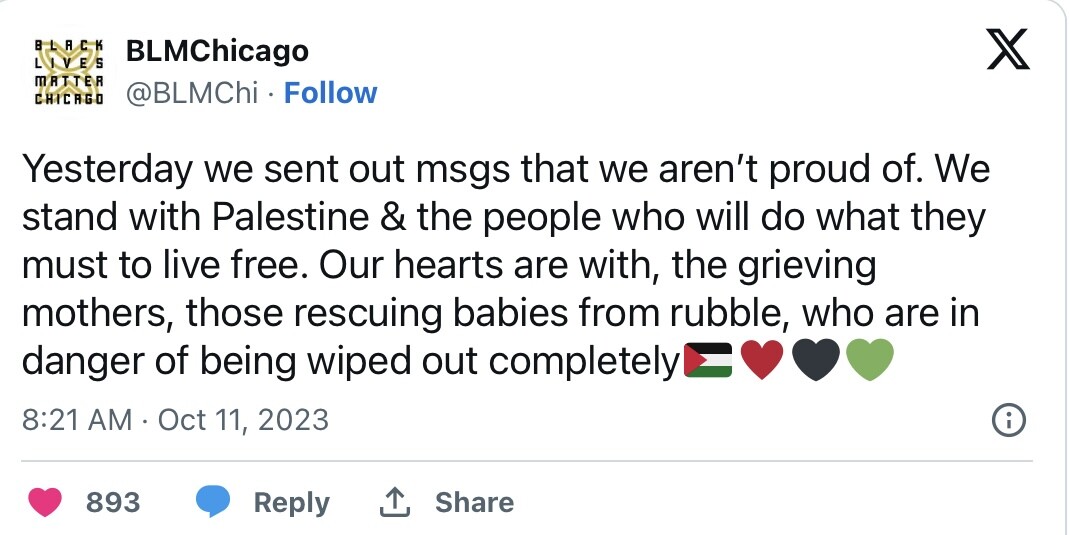Image resolution: width=1070 pixels, height=535 pixels.
Task: Open the BLMChicago display name link
Action: click(217, 50)
